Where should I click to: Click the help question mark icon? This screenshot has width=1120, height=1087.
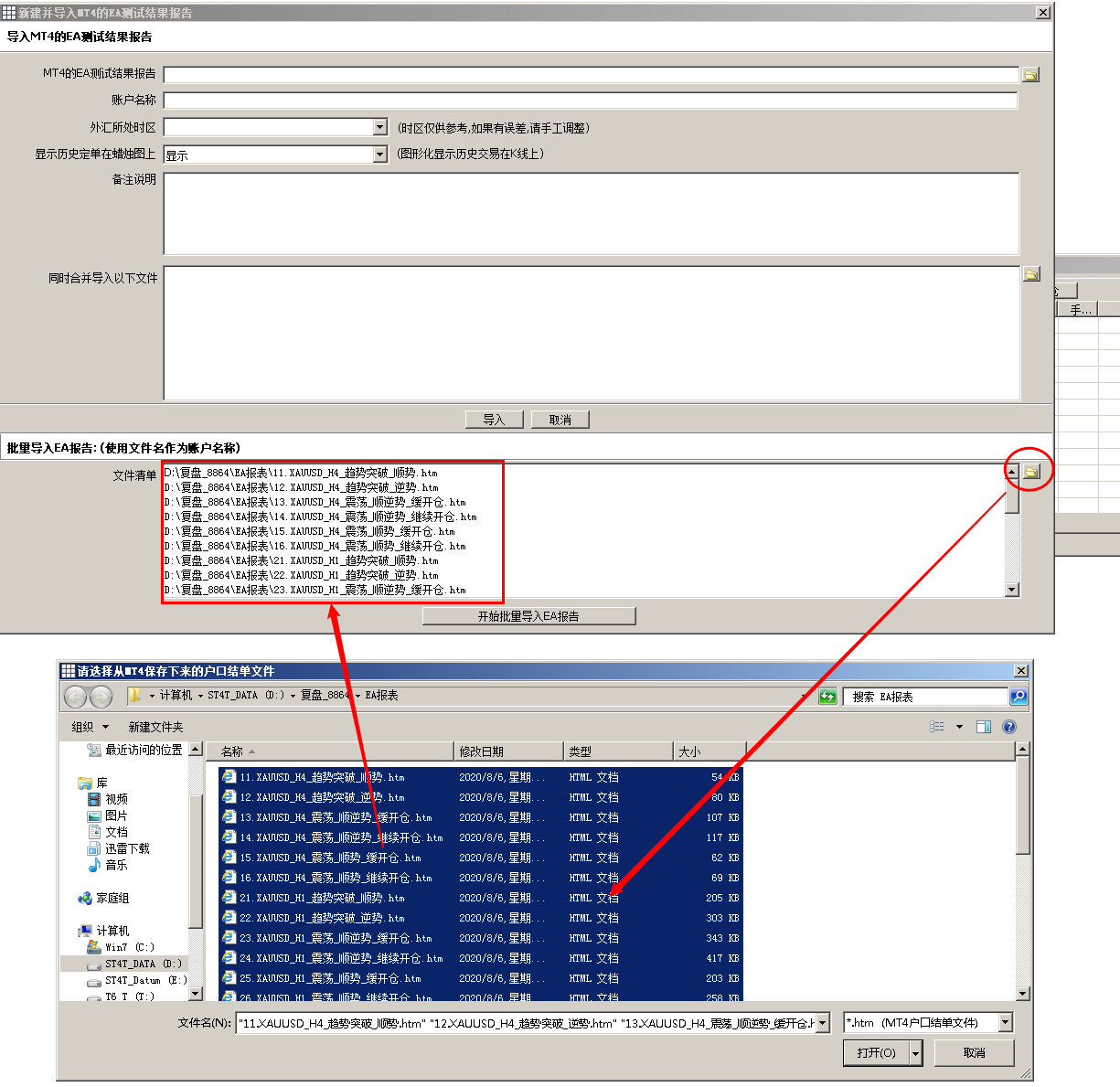coord(1009,727)
